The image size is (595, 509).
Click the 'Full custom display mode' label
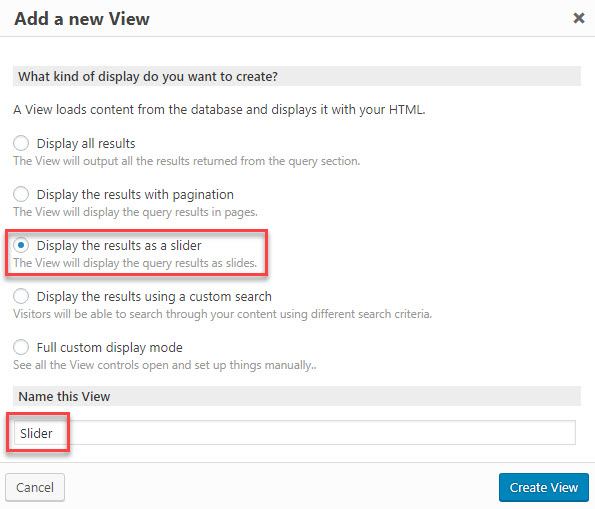coord(110,348)
